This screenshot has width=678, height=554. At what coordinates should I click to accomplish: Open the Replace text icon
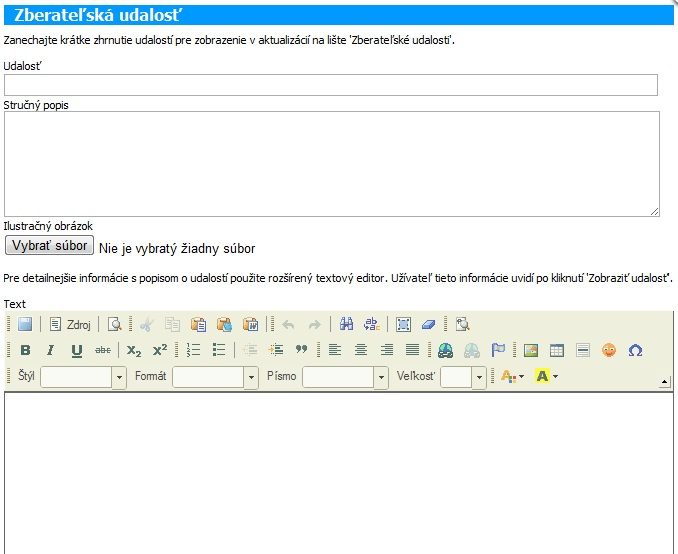372,324
